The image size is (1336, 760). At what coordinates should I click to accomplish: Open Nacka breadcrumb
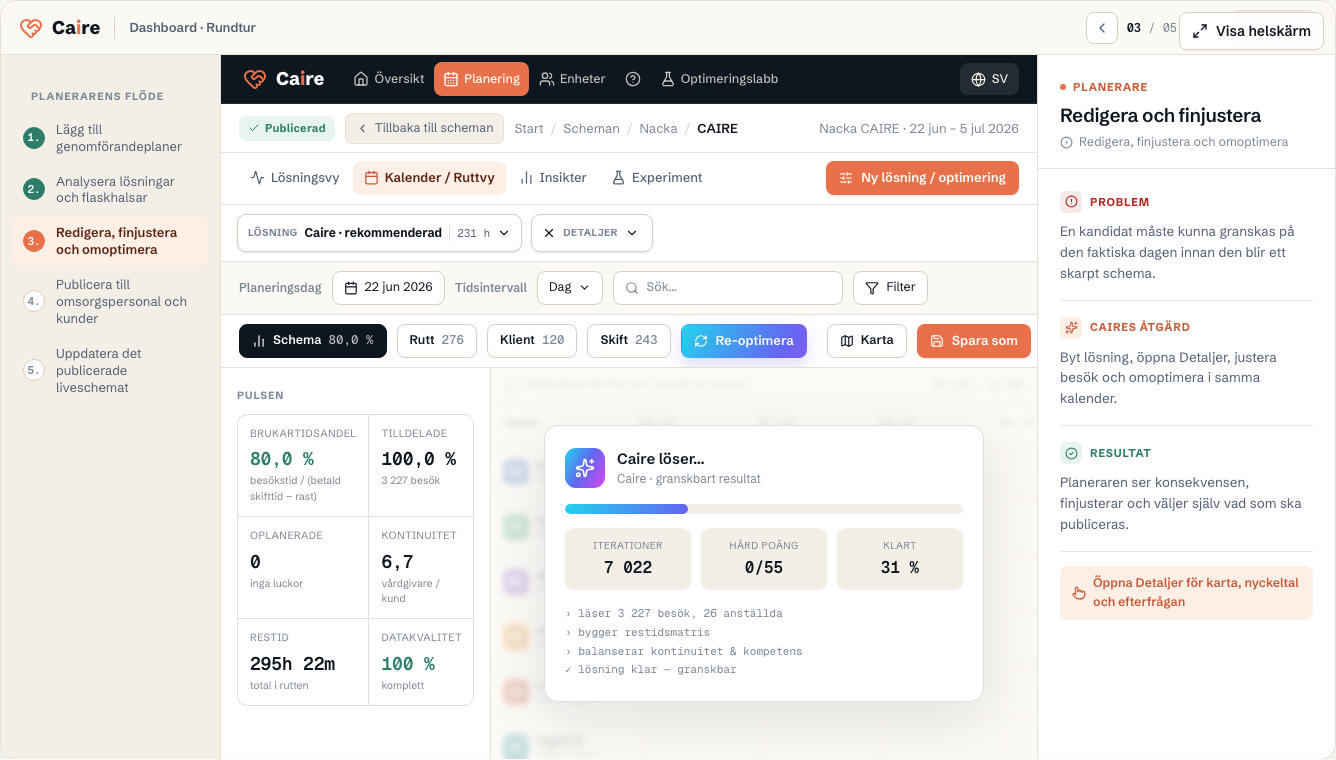click(658, 129)
